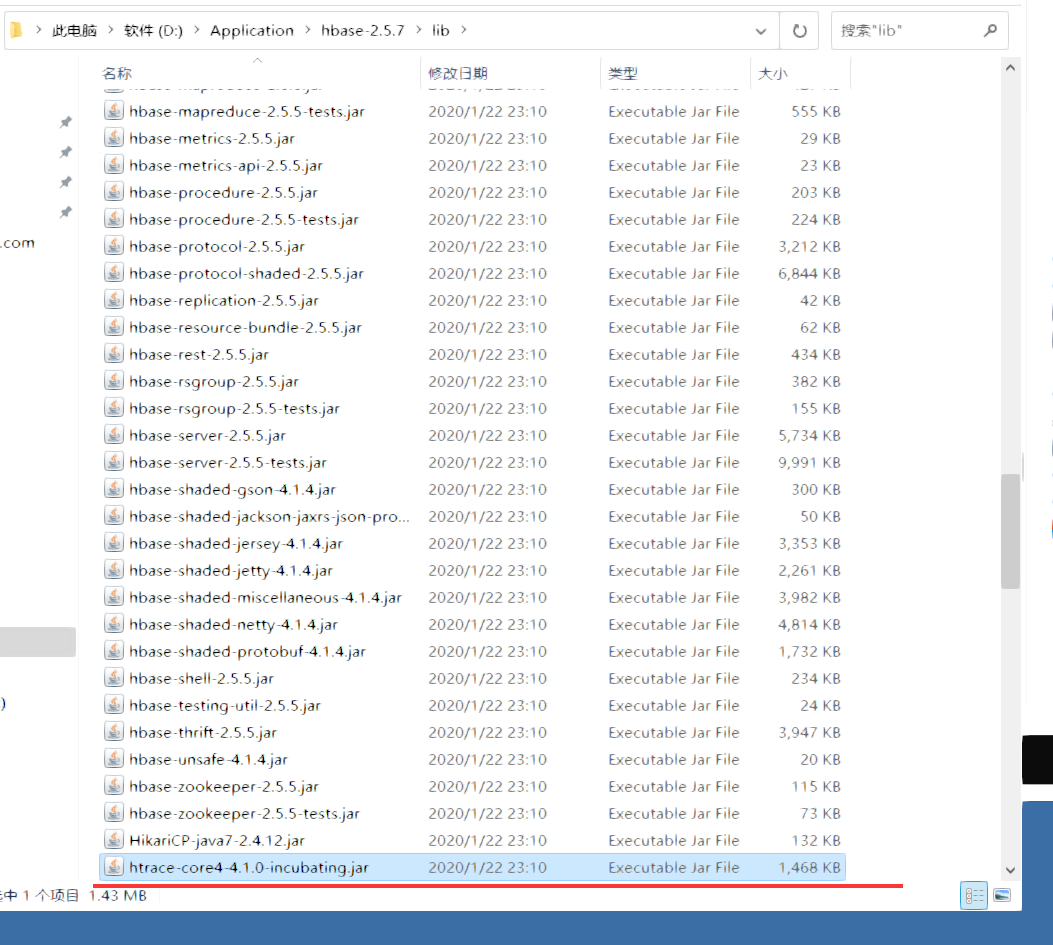Open the address bar history dropdown
Viewport: 1053px width, 945px height.
point(761,31)
